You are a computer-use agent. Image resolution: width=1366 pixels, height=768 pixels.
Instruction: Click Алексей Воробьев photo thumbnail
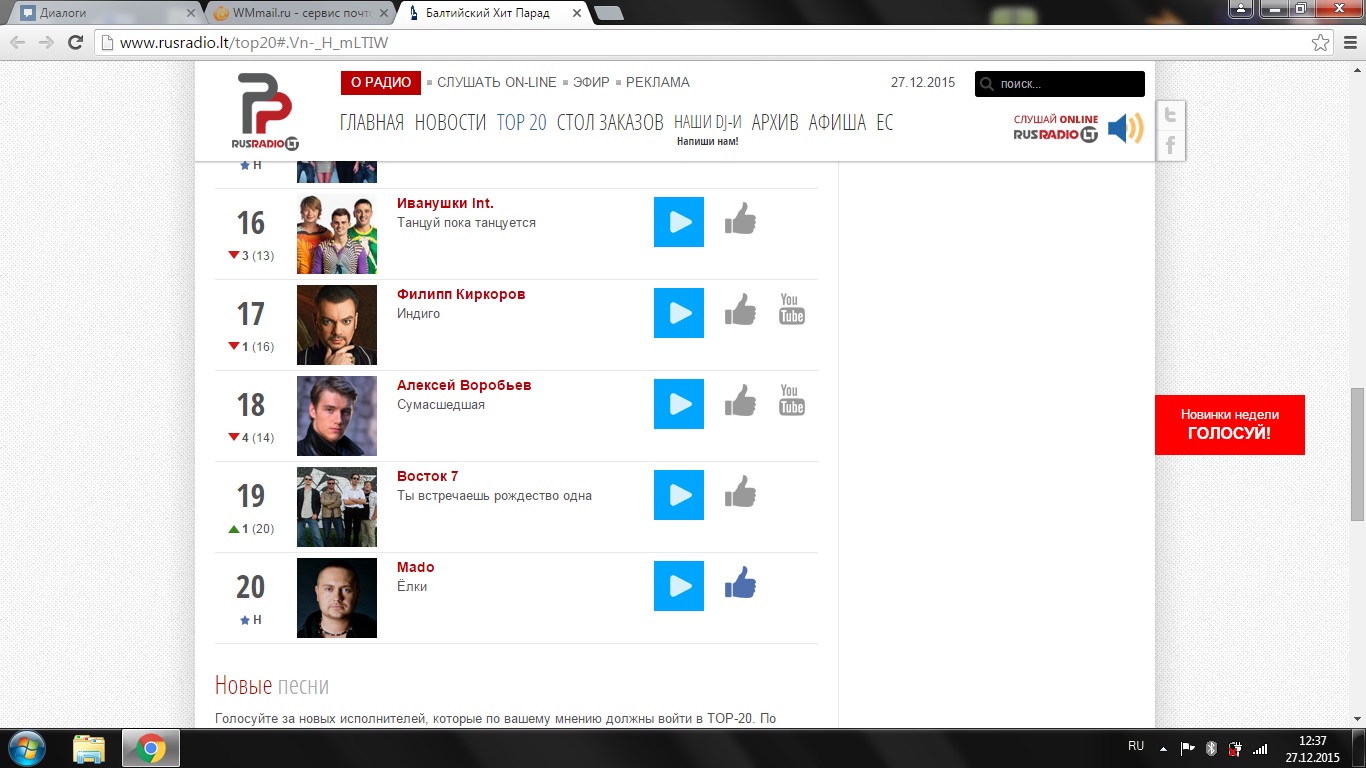pos(337,416)
